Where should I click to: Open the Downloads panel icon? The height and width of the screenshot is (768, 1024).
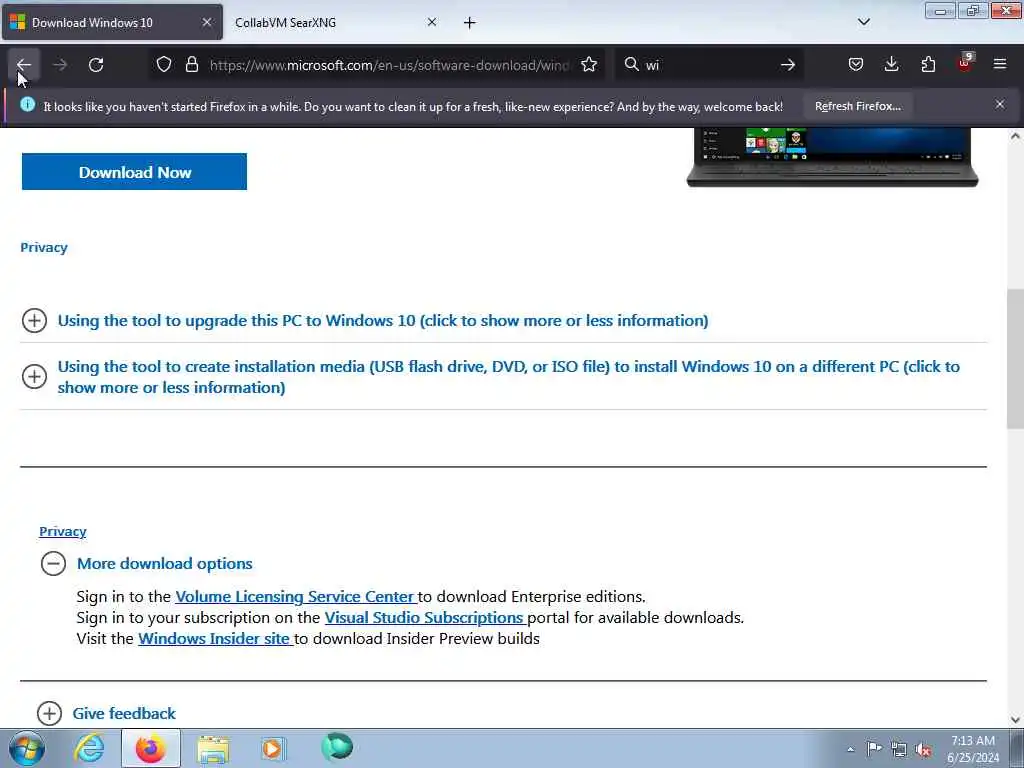(891, 64)
